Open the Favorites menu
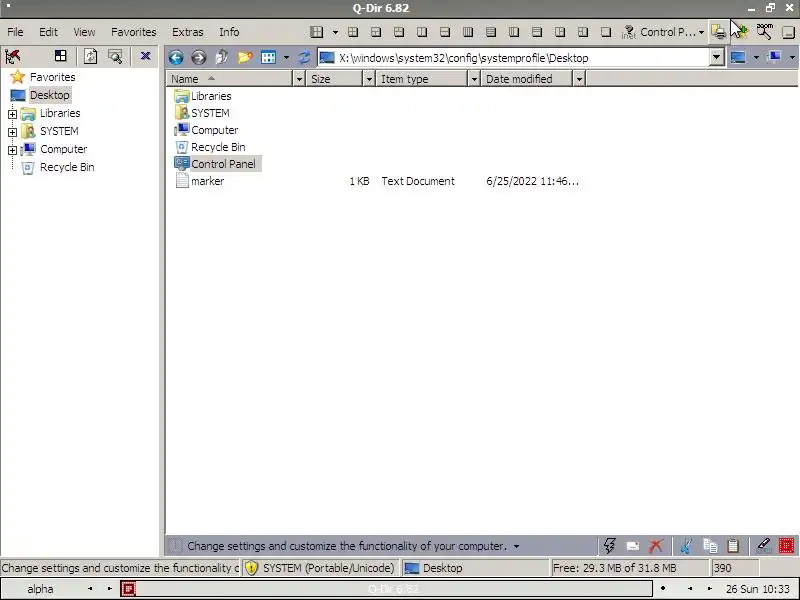 coord(134,32)
